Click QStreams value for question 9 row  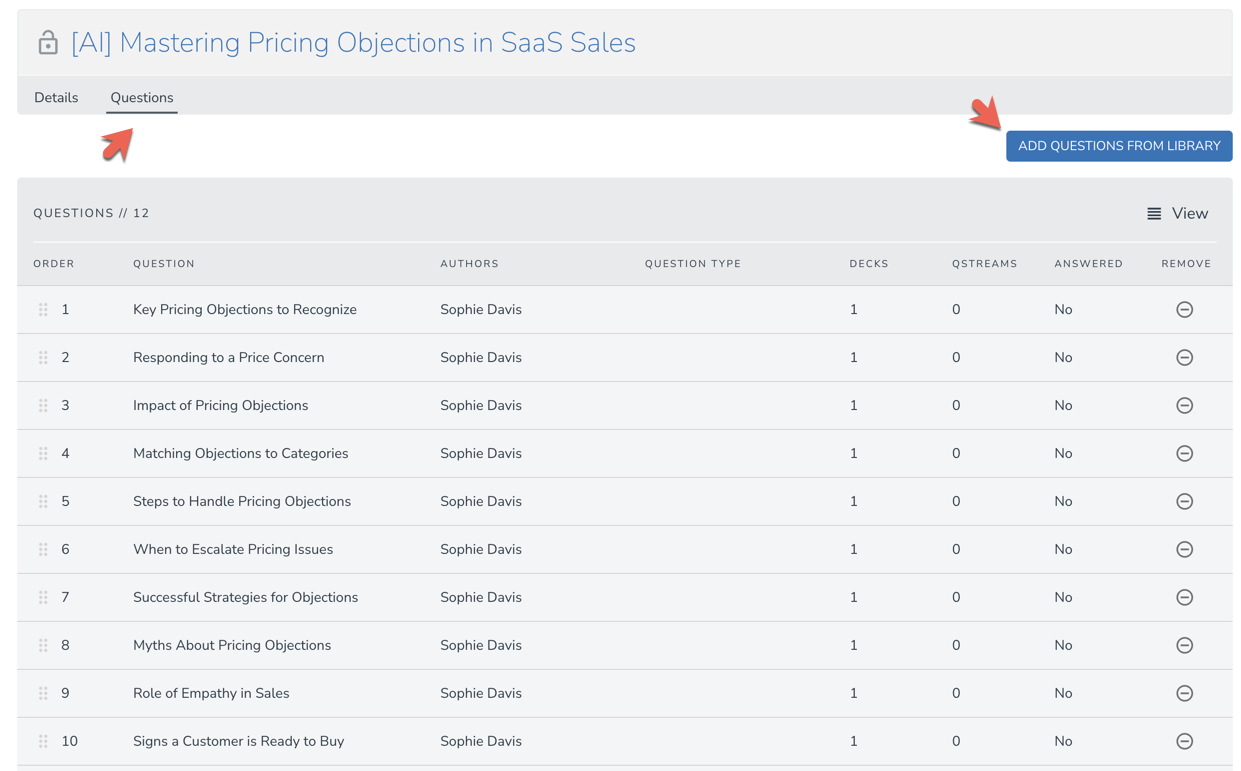(x=956, y=694)
